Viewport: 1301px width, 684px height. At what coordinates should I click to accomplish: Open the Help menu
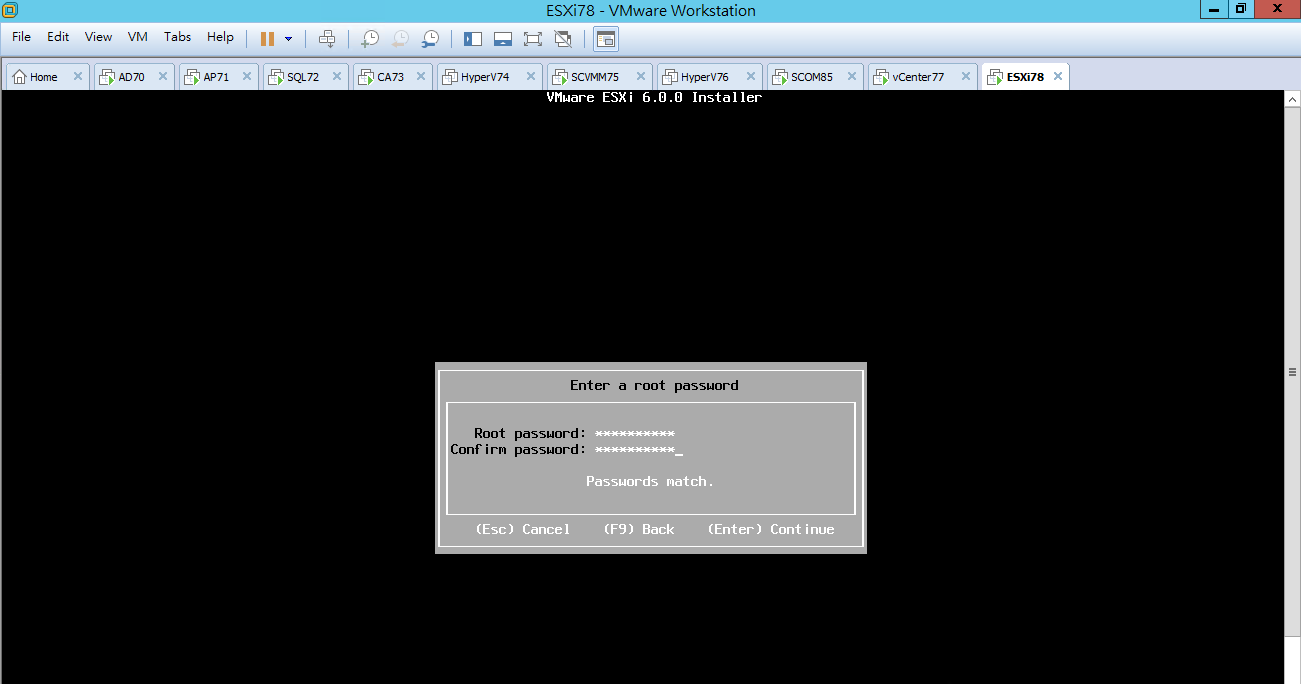click(220, 37)
